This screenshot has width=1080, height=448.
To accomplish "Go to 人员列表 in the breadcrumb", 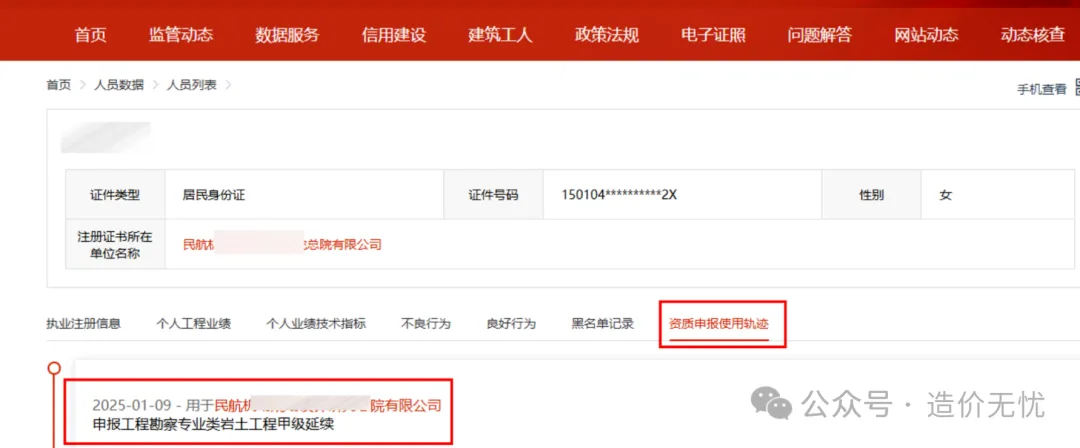I will point(191,85).
